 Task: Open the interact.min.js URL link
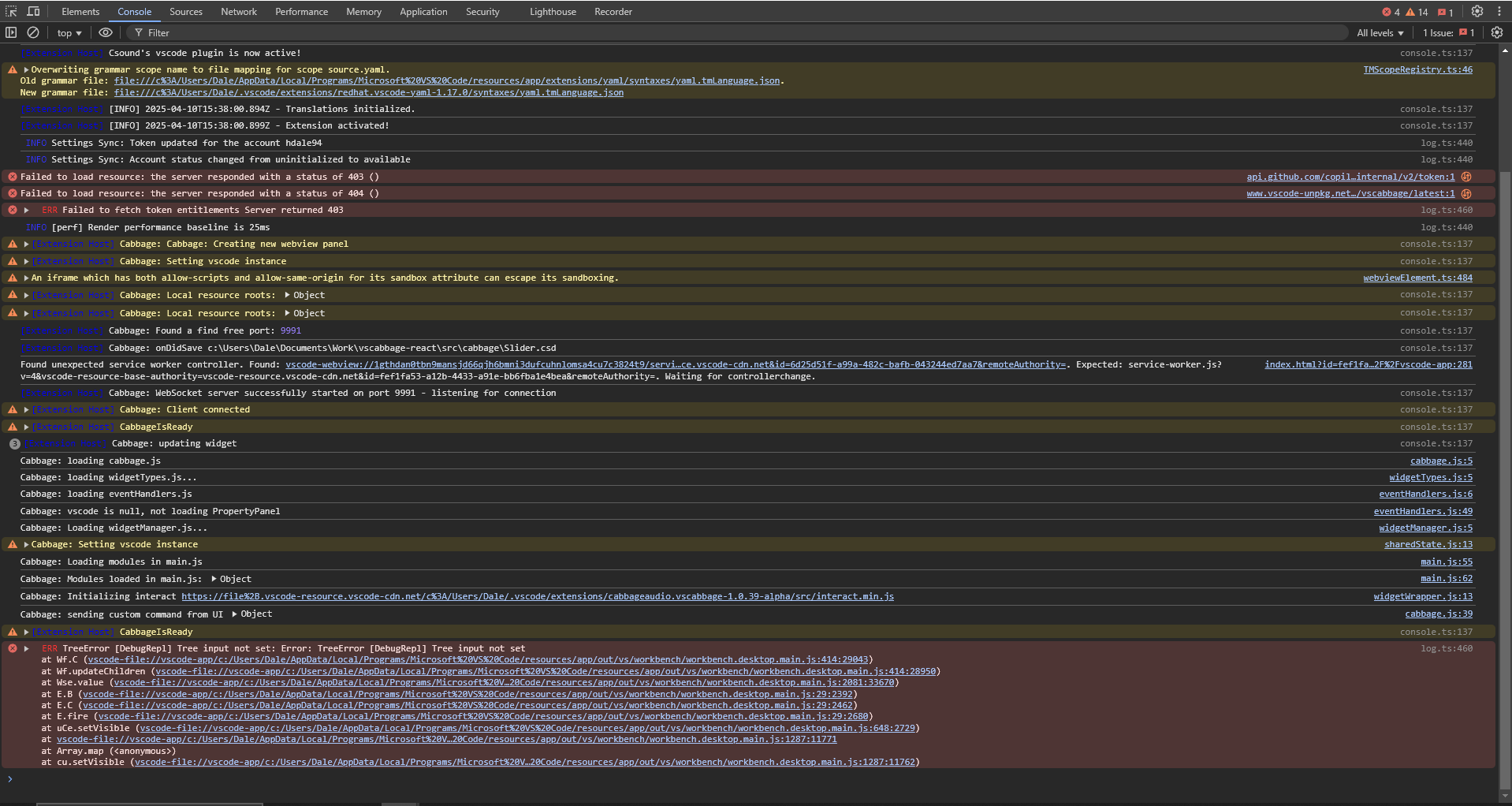[538, 596]
